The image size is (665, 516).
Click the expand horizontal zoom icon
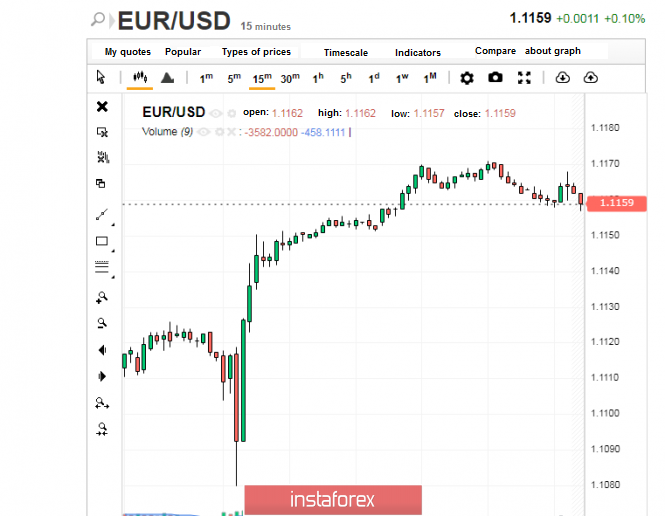pos(102,403)
